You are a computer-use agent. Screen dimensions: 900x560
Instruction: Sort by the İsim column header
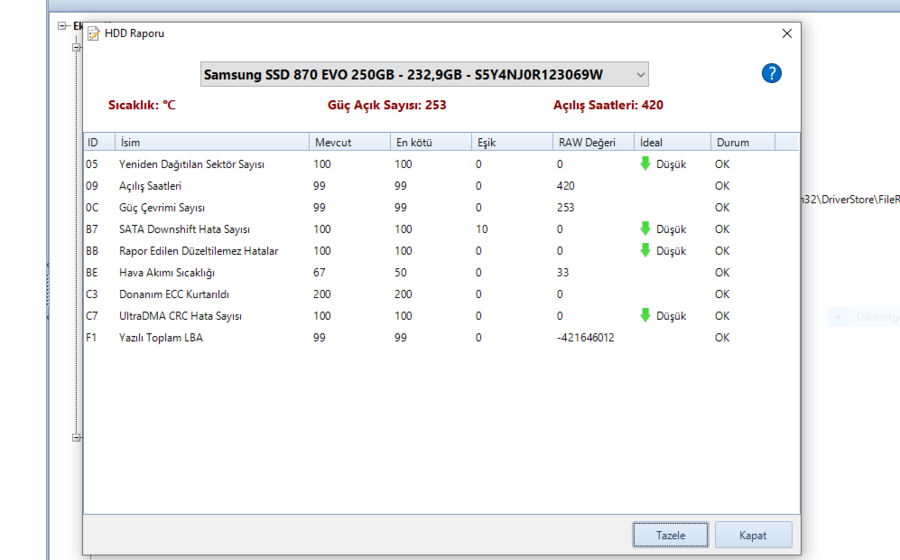tap(212, 142)
